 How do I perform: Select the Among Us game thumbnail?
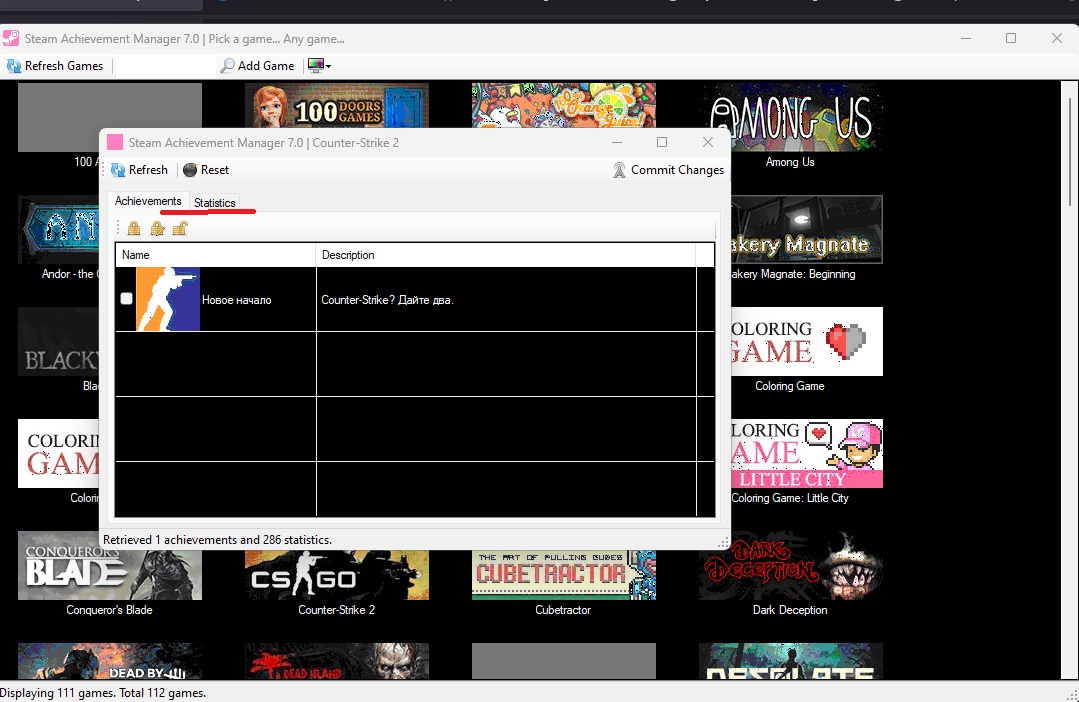(791, 117)
